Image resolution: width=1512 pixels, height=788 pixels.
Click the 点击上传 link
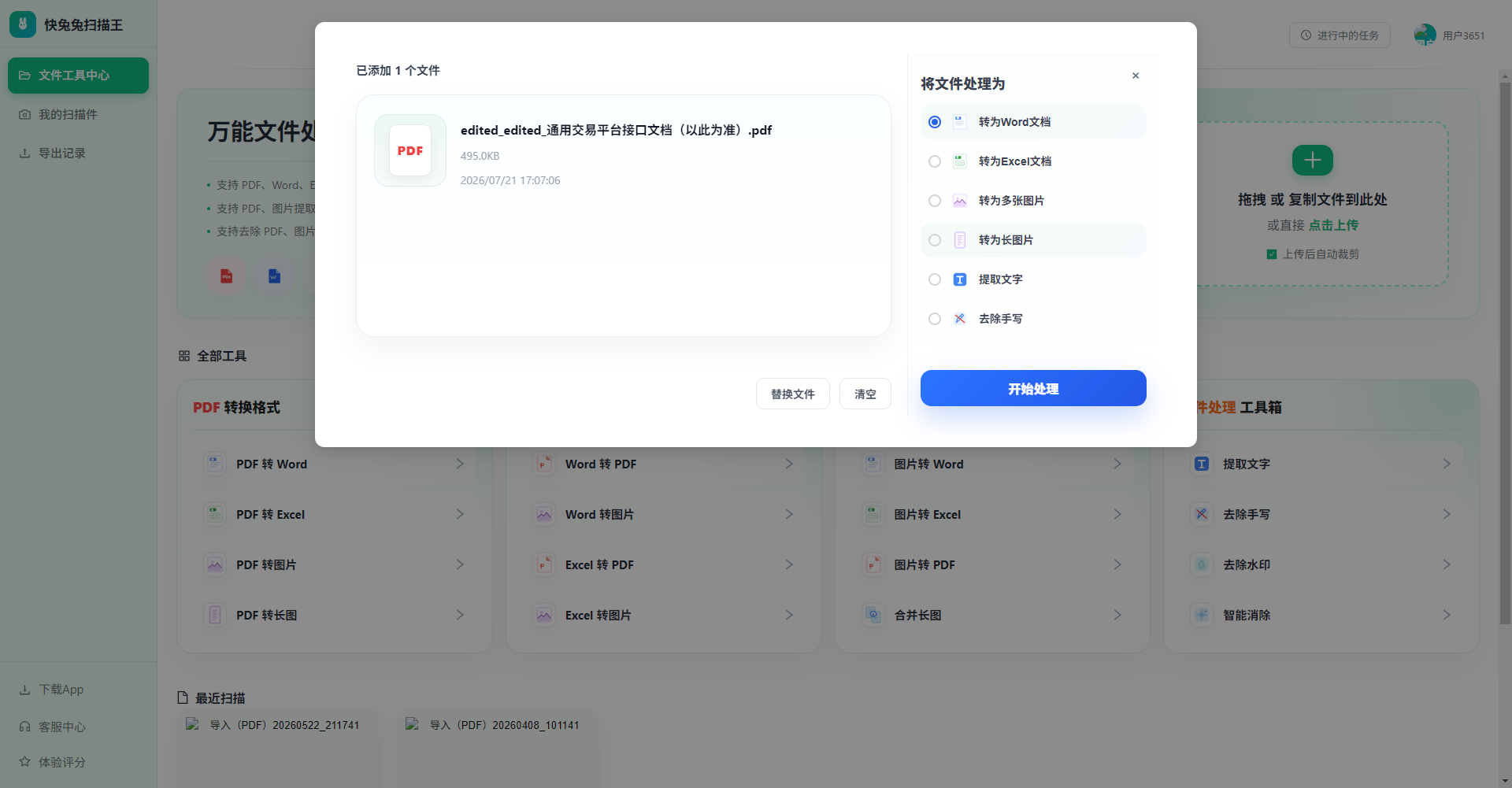coord(1334,225)
